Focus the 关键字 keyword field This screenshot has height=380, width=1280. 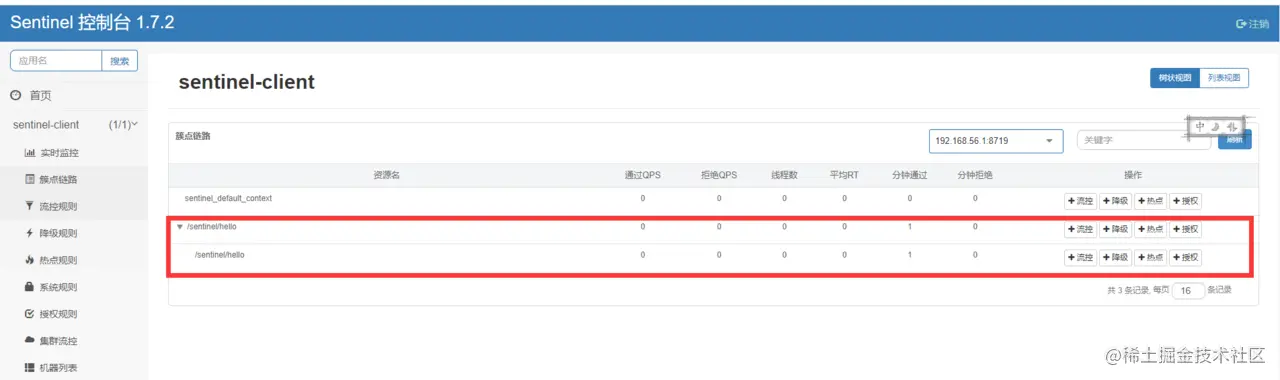point(1143,140)
